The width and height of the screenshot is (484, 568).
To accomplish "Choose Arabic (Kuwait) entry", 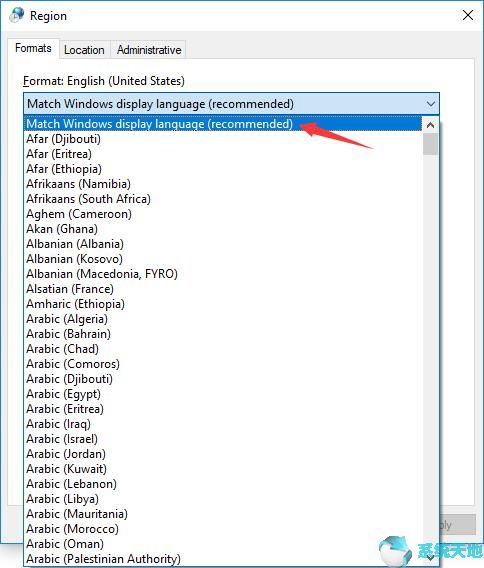I will point(223,469).
